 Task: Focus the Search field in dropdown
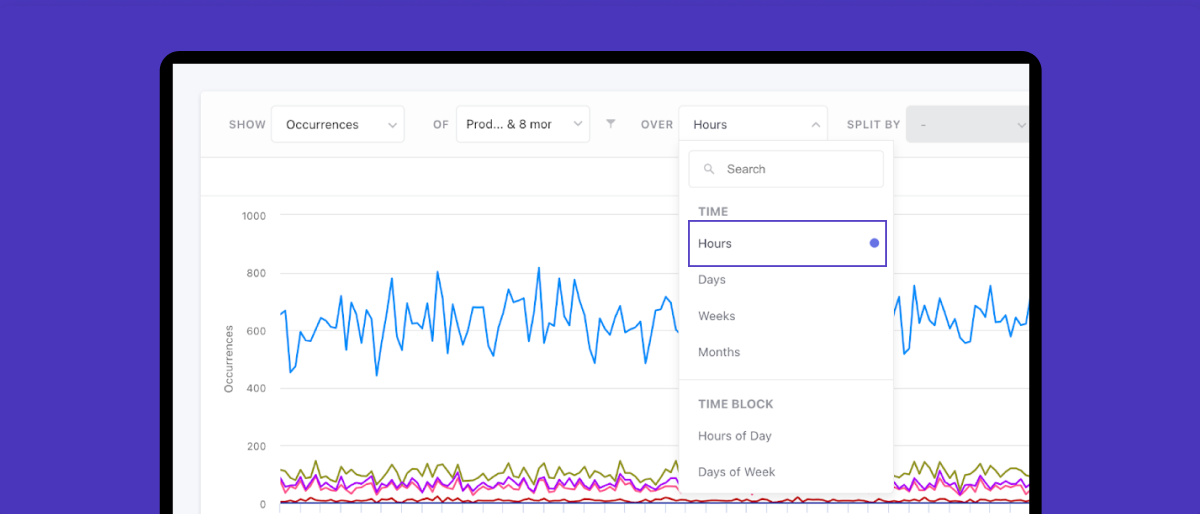[x=795, y=169]
